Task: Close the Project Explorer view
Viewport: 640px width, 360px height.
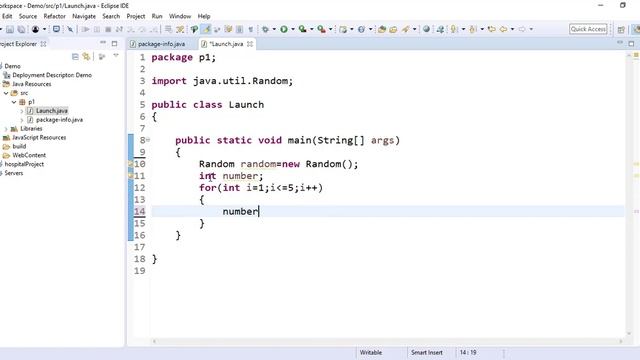Action: pyautogui.click(x=43, y=44)
